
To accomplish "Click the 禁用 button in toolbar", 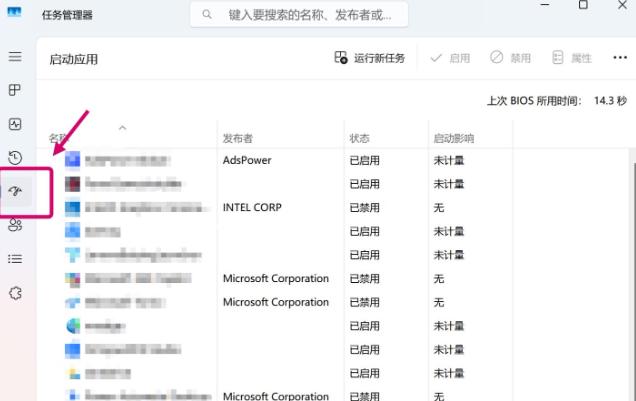I will tap(510, 59).
